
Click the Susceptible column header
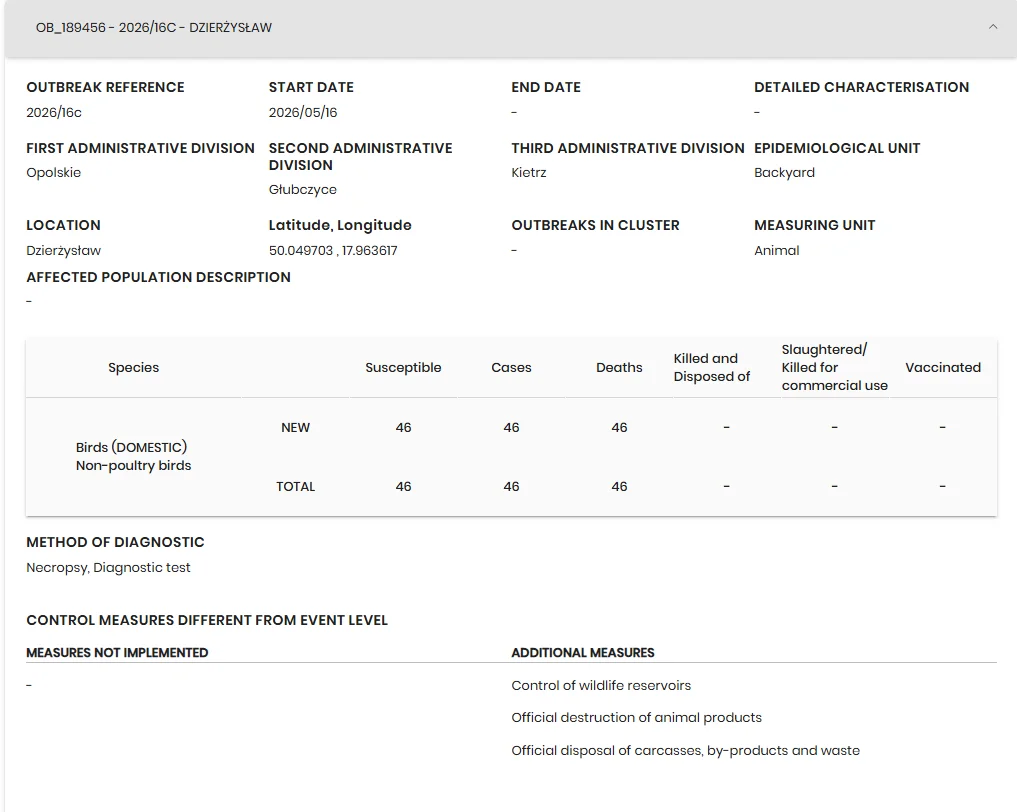point(403,367)
